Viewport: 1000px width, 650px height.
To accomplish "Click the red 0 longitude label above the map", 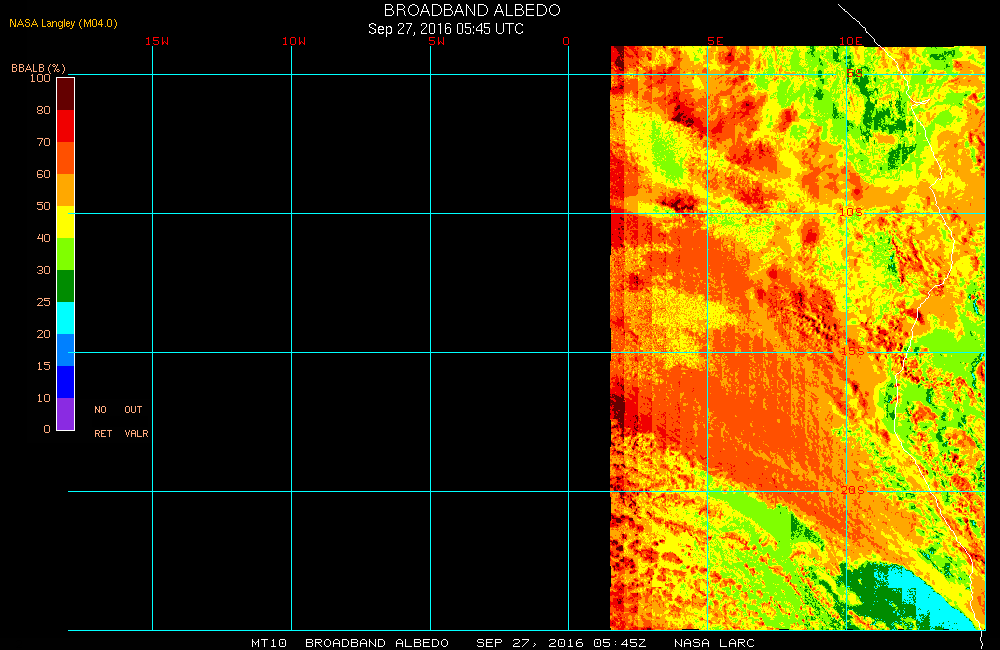I will point(566,41).
